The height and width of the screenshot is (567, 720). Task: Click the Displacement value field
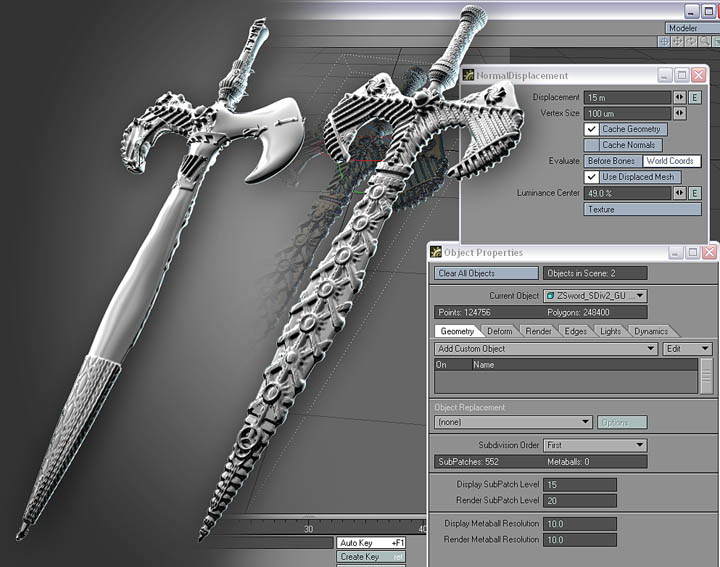[x=627, y=97]
